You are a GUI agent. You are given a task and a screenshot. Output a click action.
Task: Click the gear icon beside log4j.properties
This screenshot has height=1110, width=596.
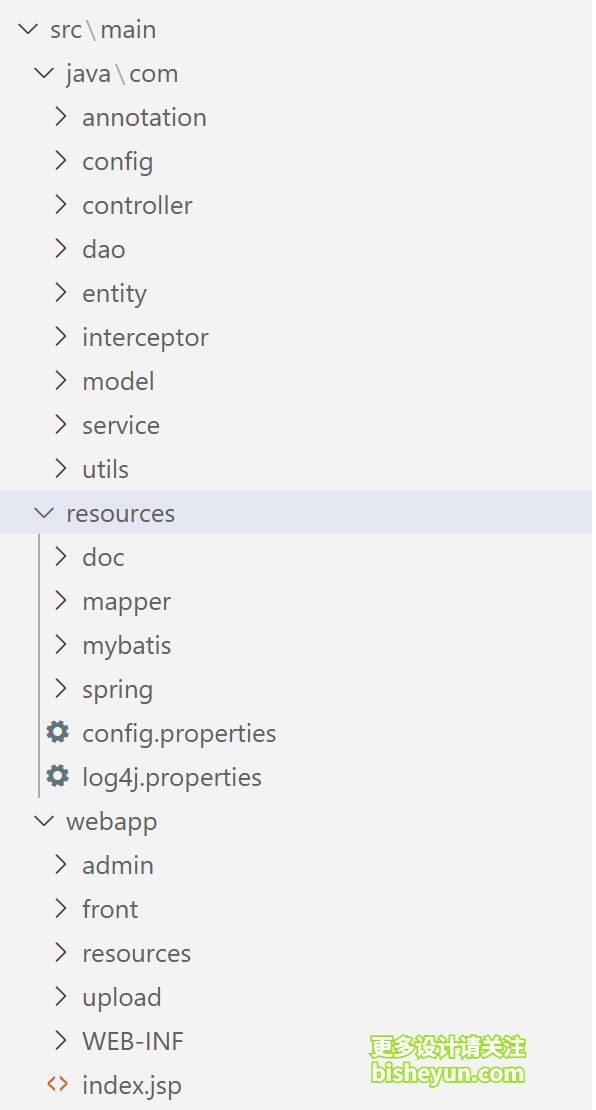click(57, 776)
